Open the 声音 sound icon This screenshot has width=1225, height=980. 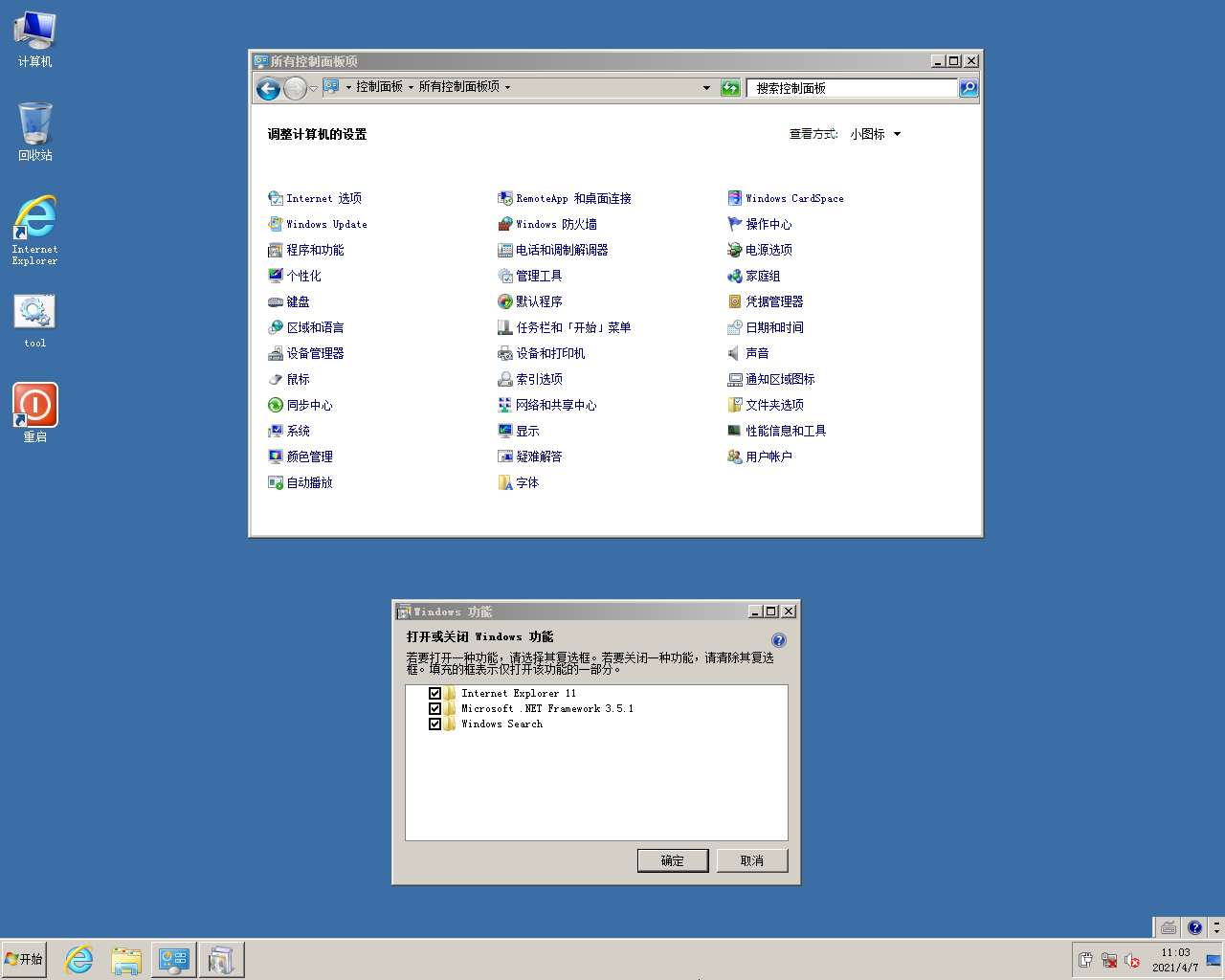coord(735,353)
